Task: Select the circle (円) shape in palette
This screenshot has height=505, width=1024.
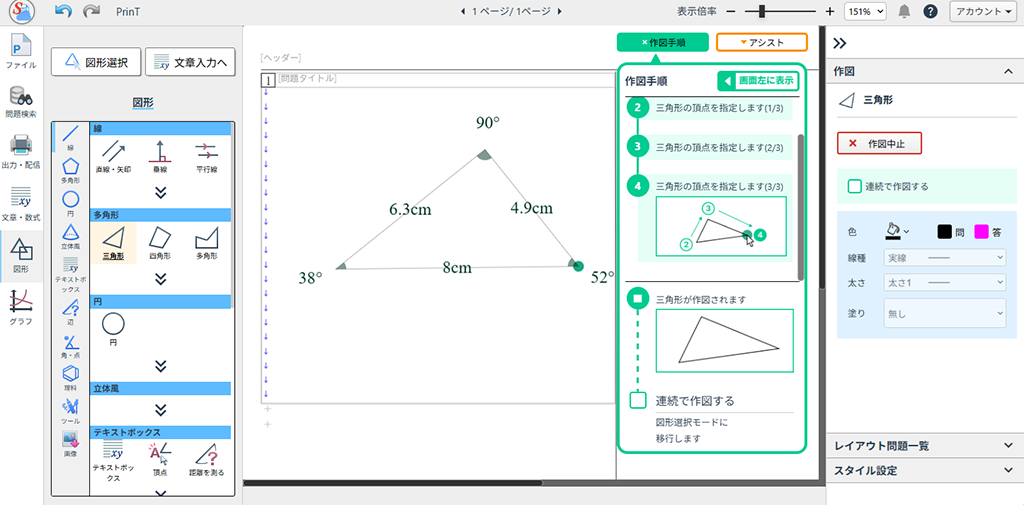Action: point(113,325)
